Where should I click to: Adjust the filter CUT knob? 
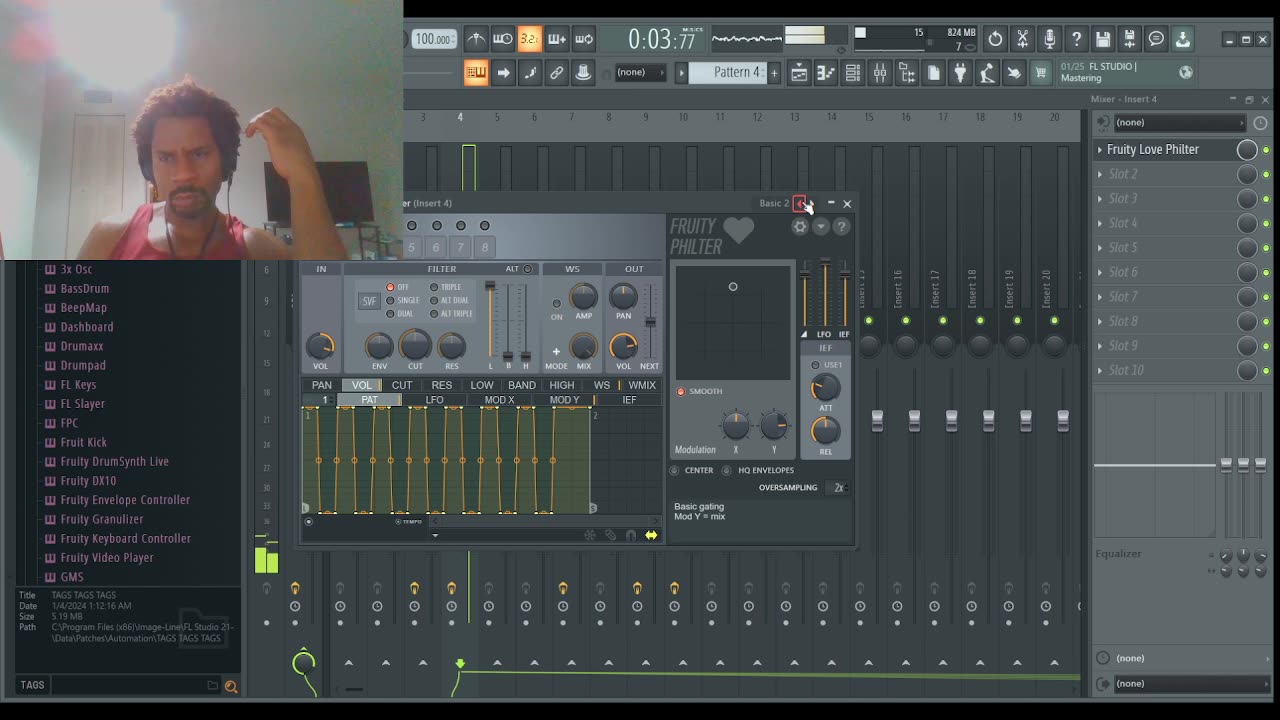pyautogui.click(x=415, y=346)
